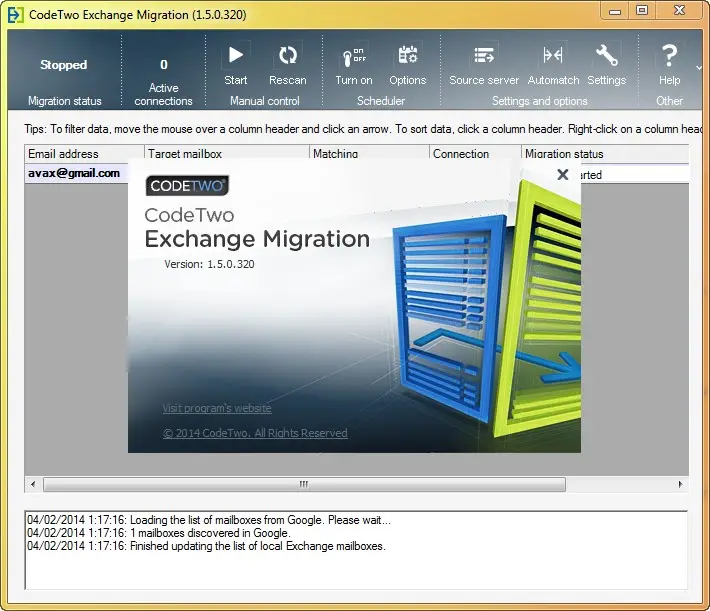
Task: Expand the ribbon overflow arrow beside Help
Action: pyautogui.click(x=699, y=68)
